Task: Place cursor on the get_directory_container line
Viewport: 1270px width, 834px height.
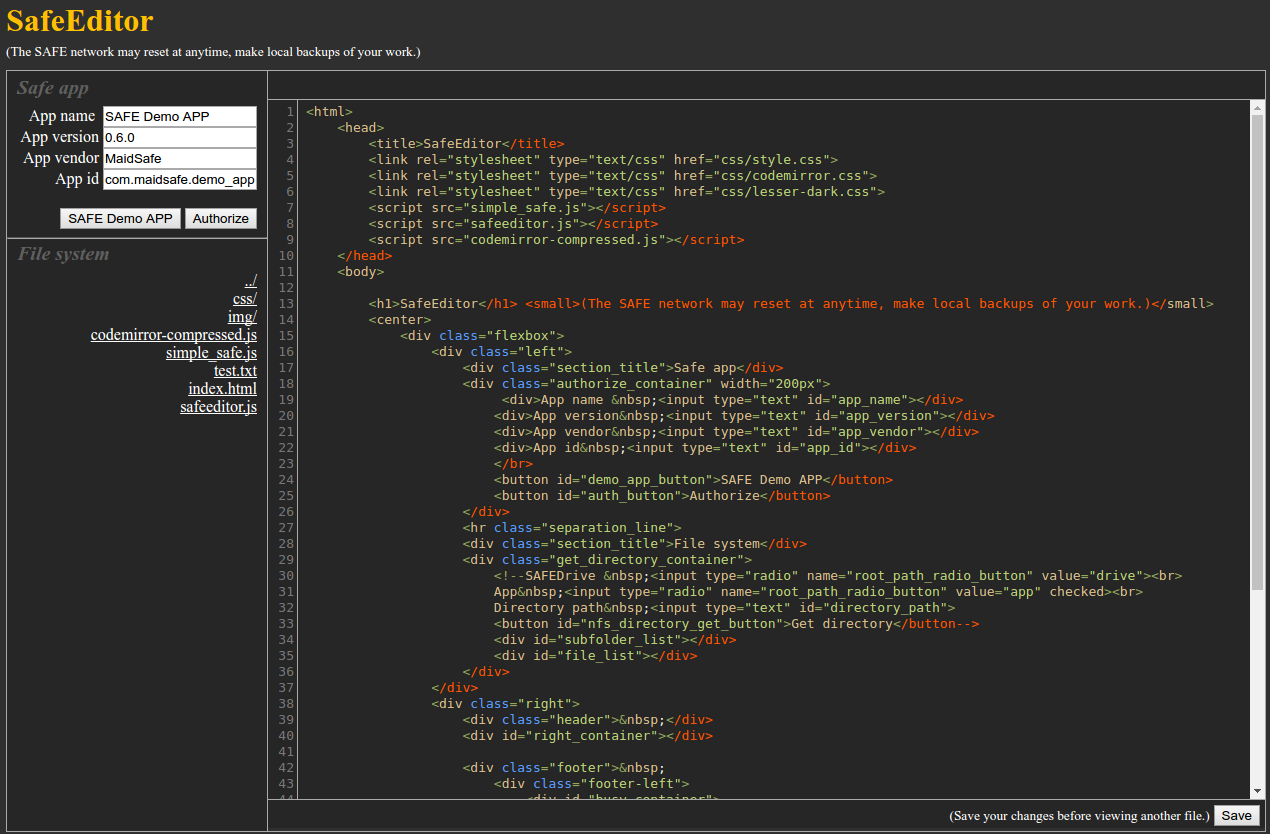Action: click(607, 560)
